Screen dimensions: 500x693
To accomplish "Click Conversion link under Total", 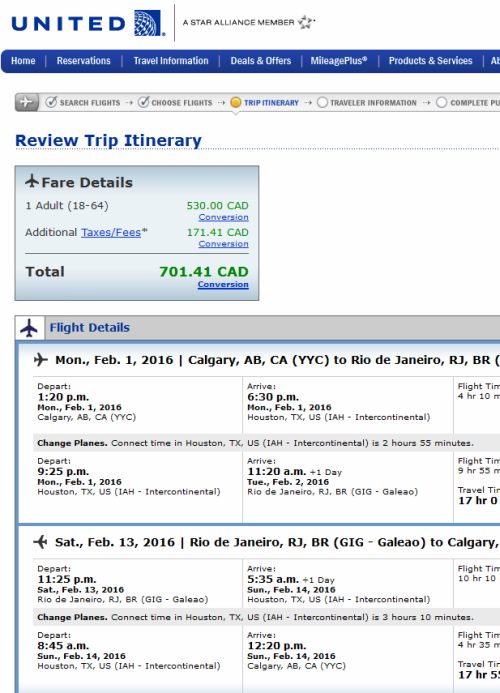I will point(223,284).
